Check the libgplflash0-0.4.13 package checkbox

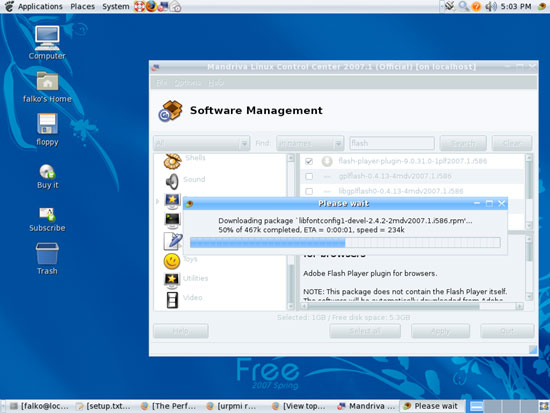309,191
